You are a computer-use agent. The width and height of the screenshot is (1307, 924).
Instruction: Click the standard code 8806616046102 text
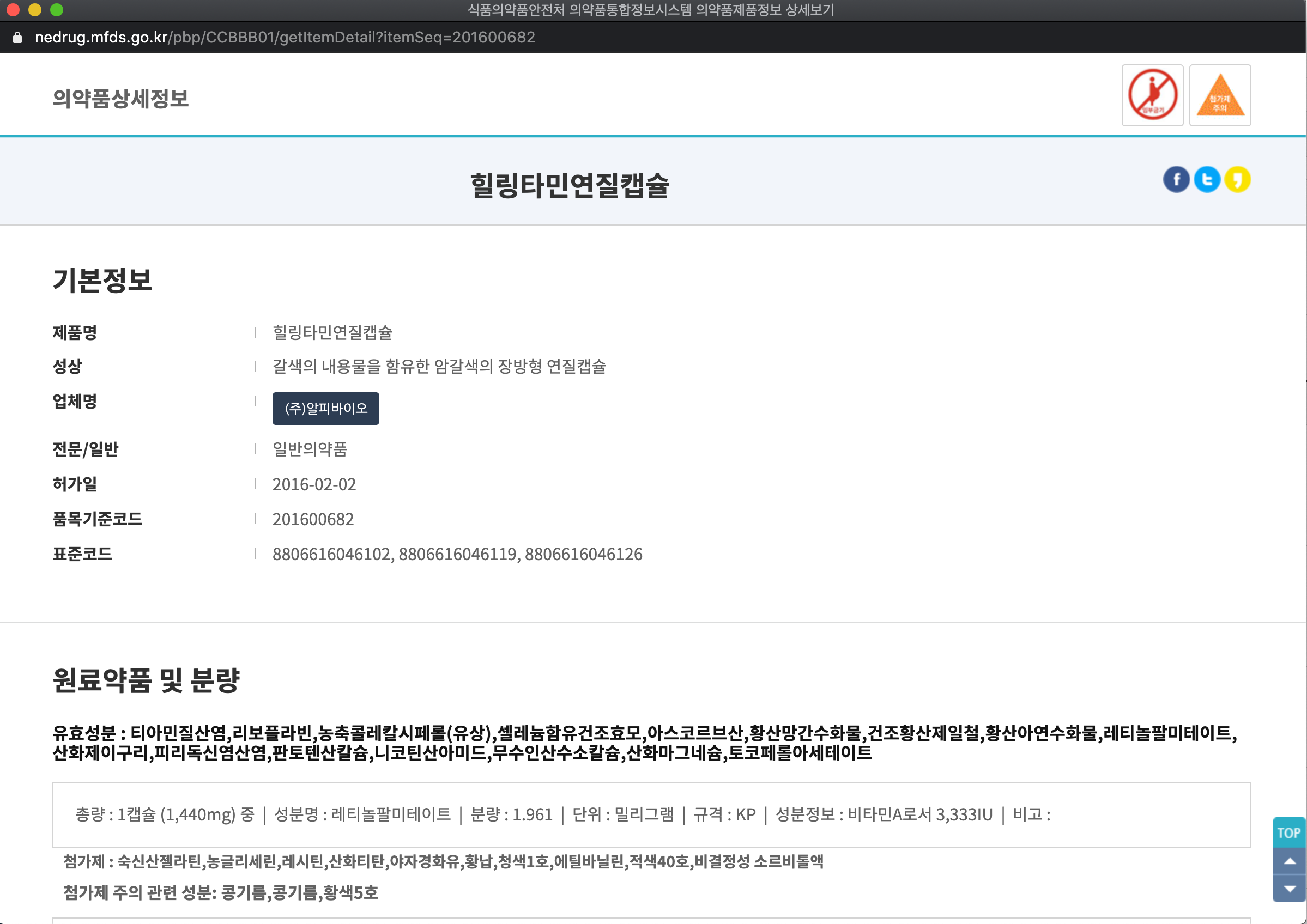pyautogui.click(x=331, y=554)
